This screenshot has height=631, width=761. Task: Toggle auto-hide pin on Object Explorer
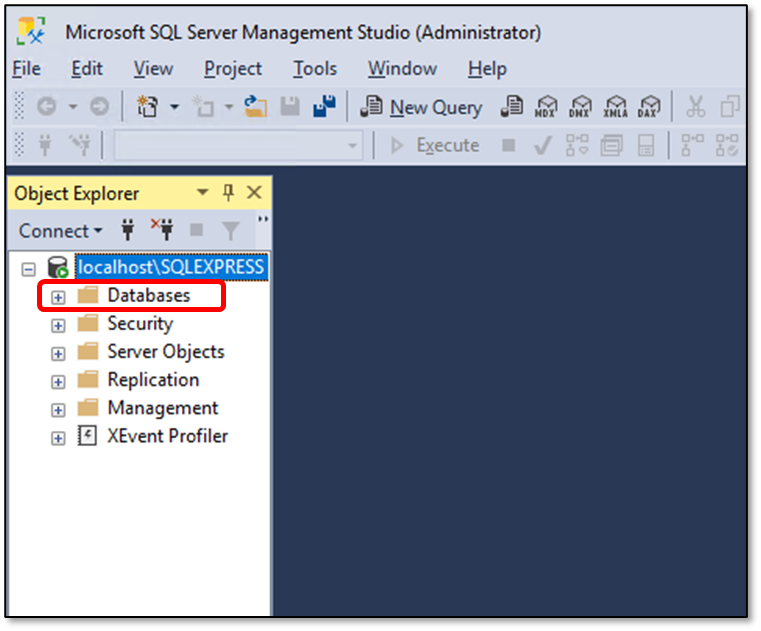click(x=228, y=193)
